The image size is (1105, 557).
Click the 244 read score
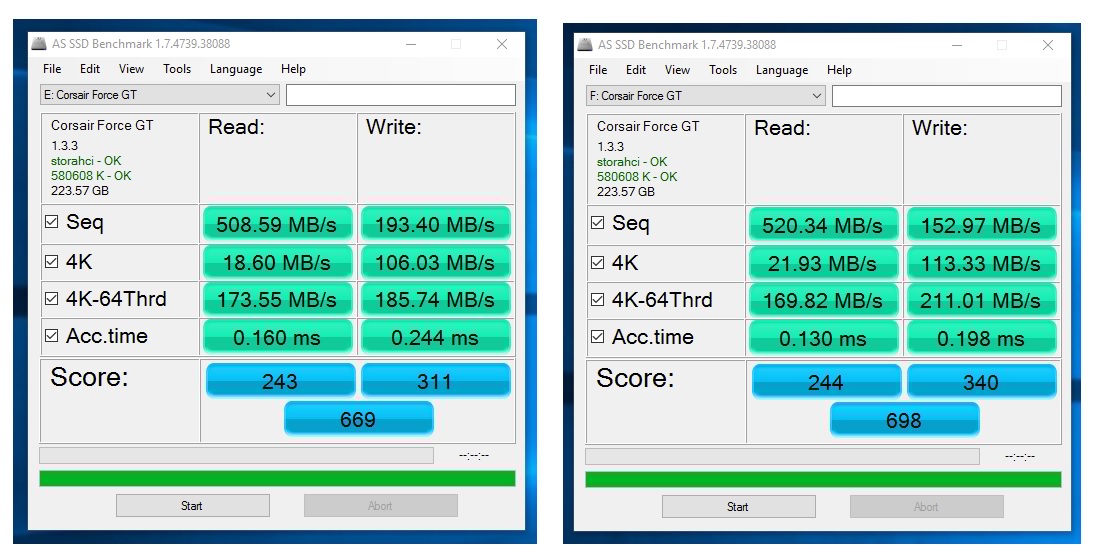click(827, 381)
